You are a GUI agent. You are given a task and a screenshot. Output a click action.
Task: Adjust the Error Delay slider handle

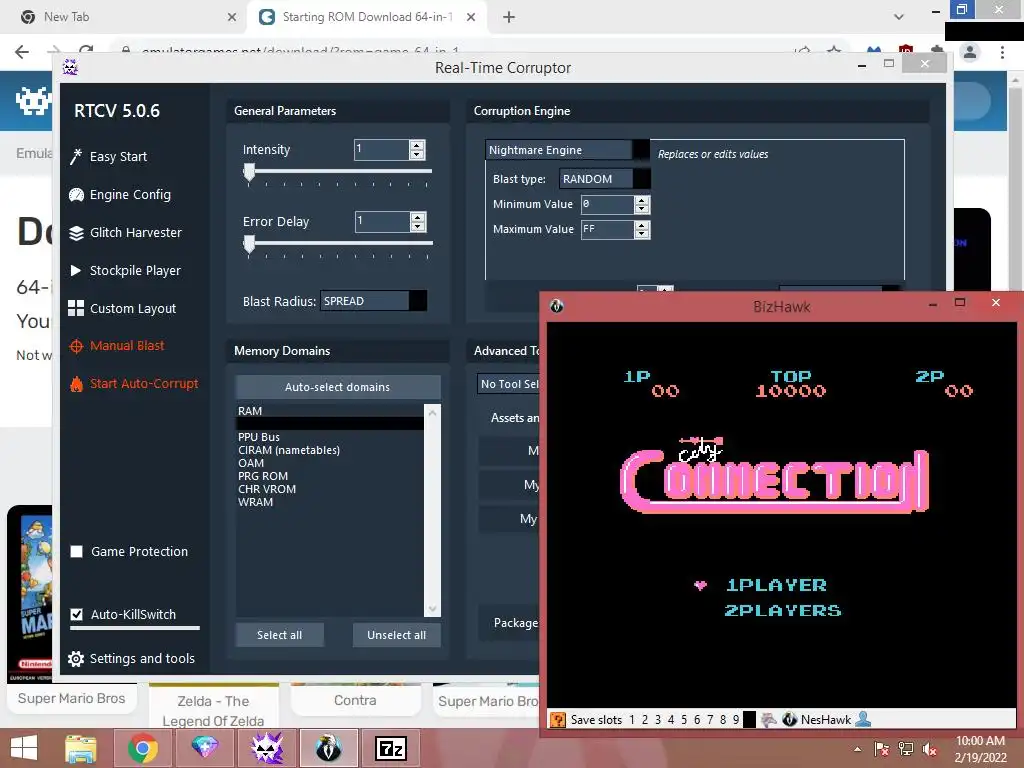pos(249,245)
